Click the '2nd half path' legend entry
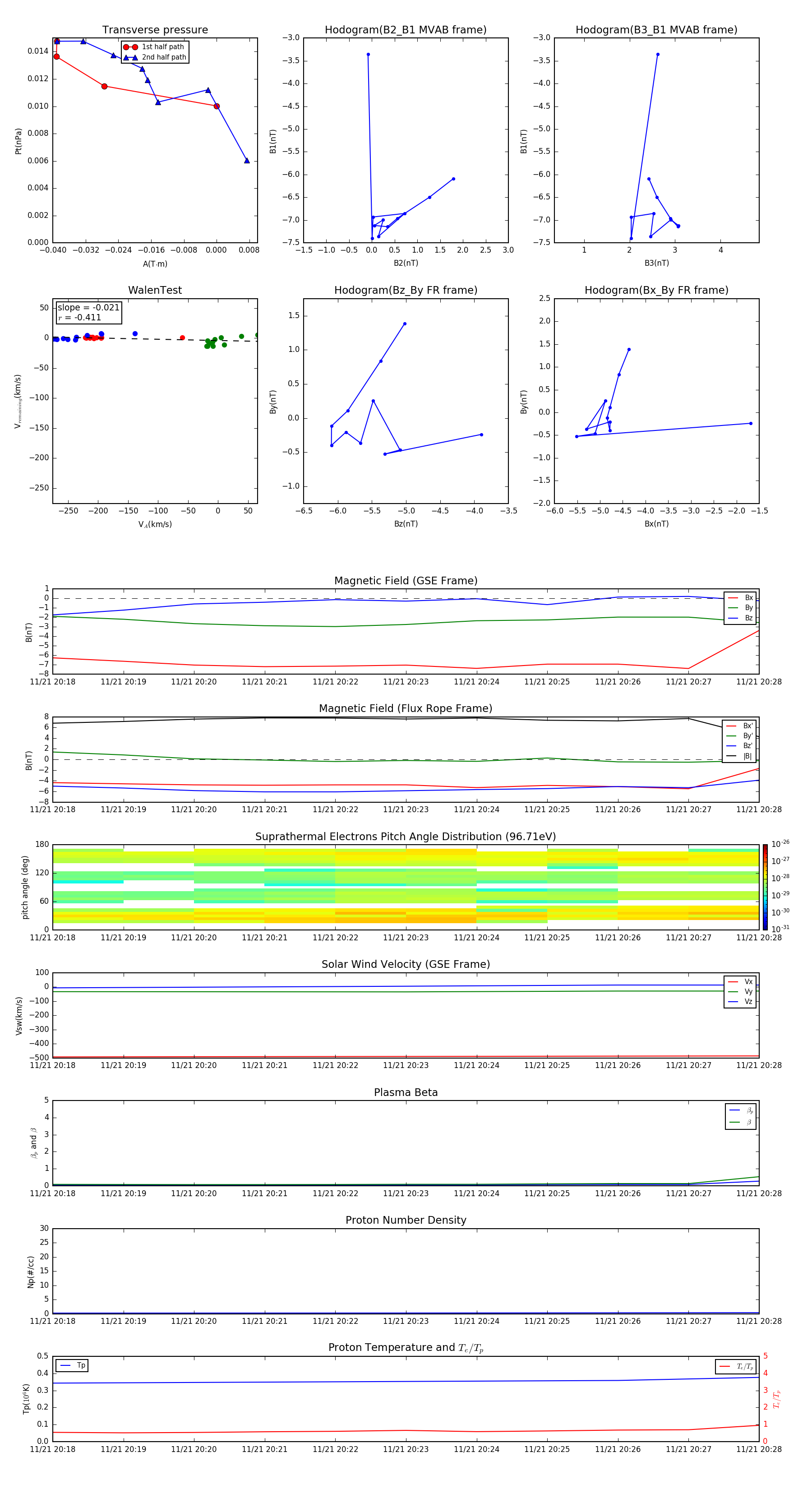Viewport: 812px width, 1489px height. (x=155, y=57)
